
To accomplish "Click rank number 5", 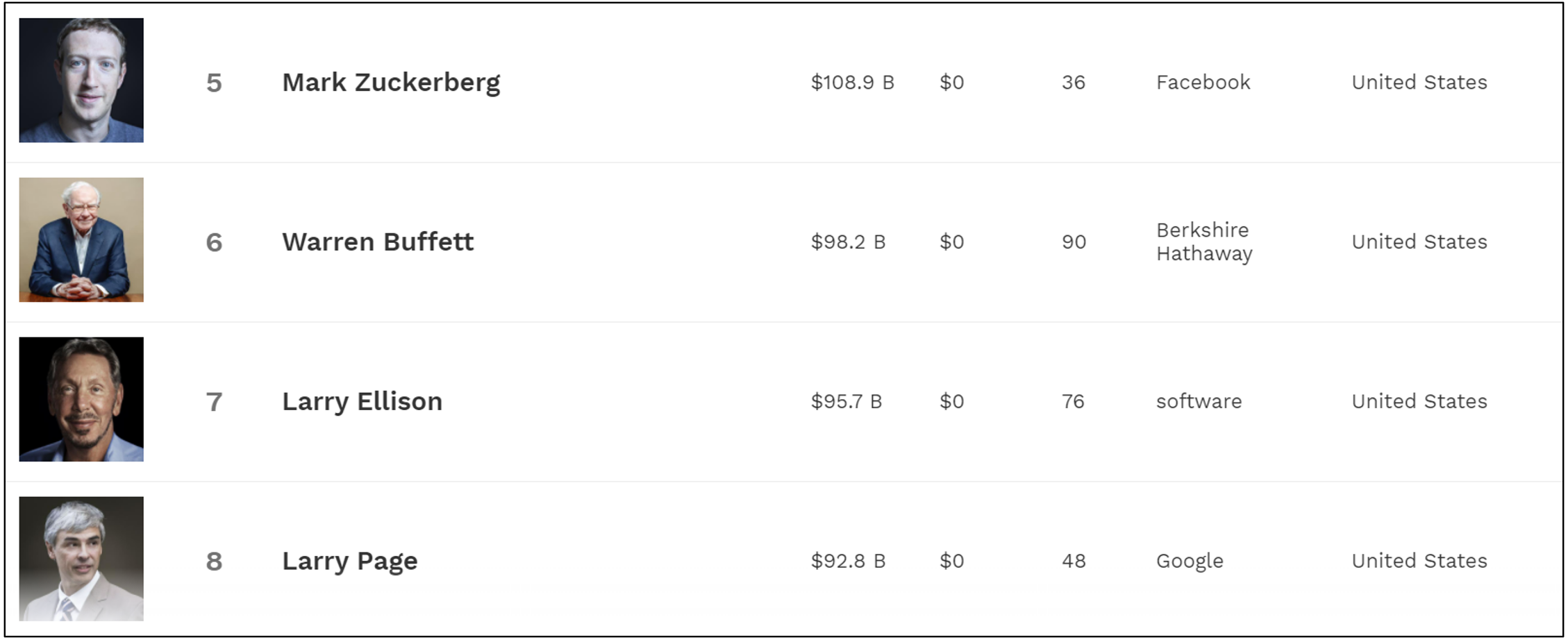I will [x=214, y=83].
